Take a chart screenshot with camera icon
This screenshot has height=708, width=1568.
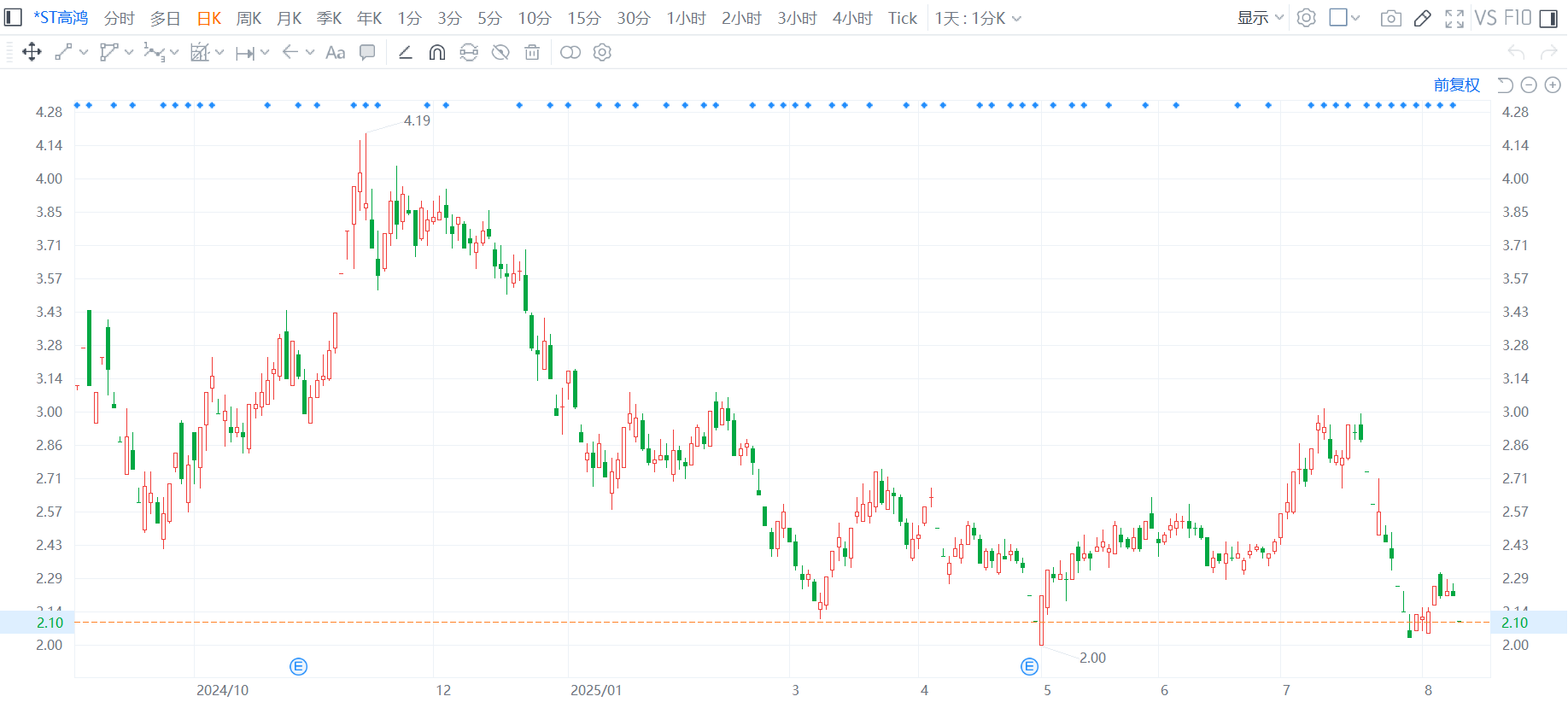tap(1390, 18)
